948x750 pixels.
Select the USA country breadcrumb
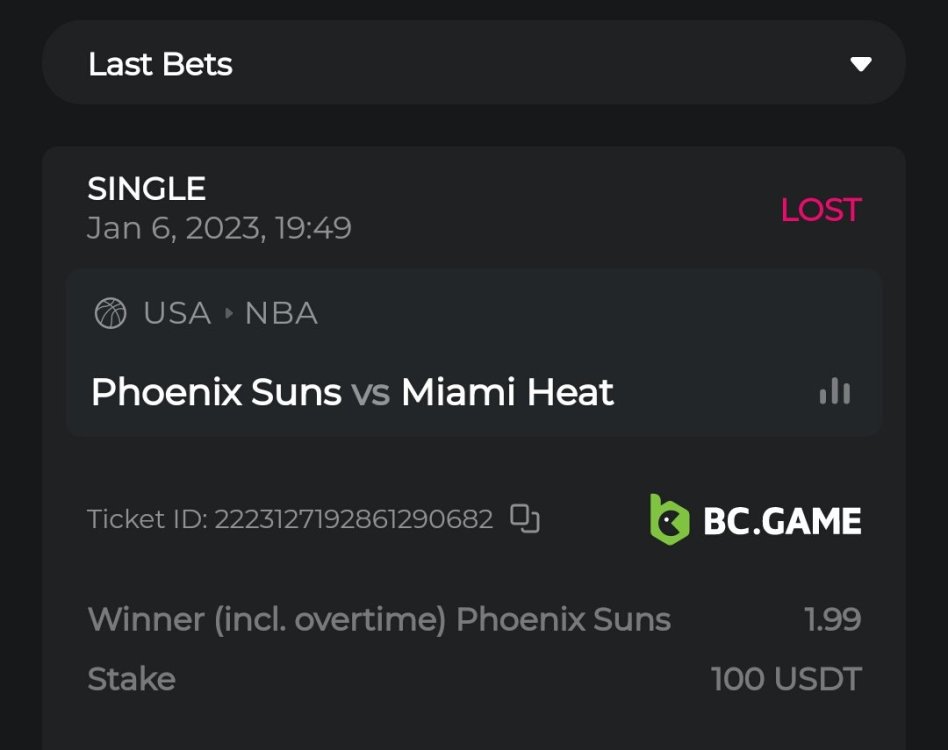click(x=177, y=314)
